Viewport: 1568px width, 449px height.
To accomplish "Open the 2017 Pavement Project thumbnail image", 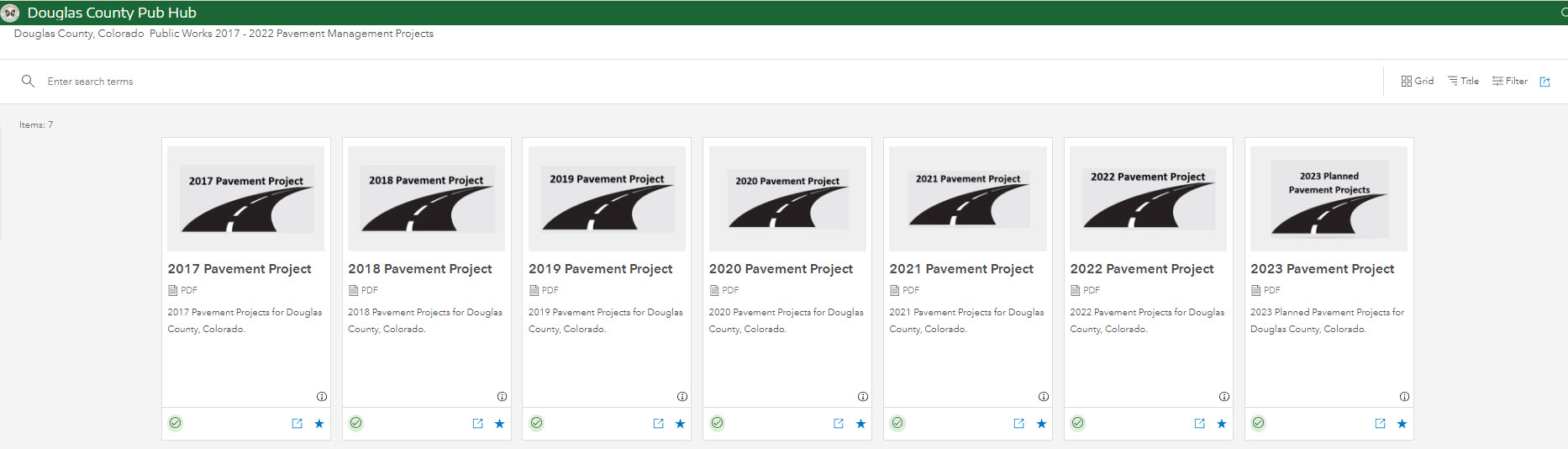I will pos(245,198).
